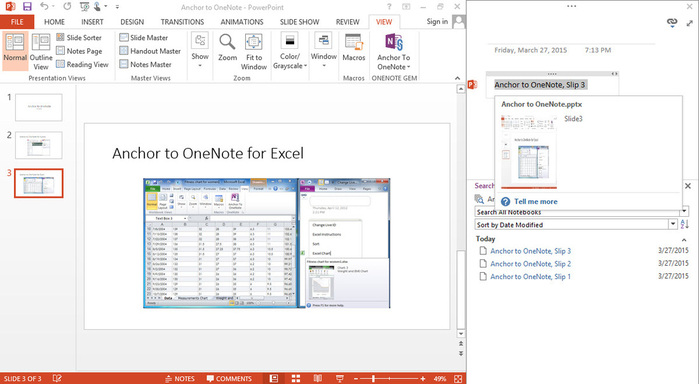The width and height of the screenshot is (699, 384).
Task: Open Ribbon Display Options
Action: pos(406,7)
